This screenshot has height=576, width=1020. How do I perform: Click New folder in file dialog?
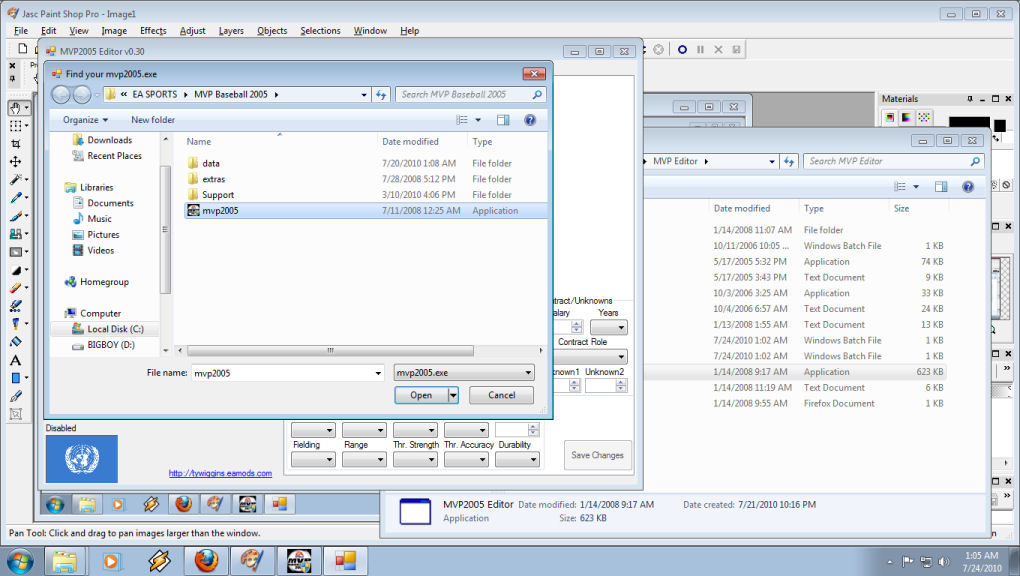coord(153,120)
